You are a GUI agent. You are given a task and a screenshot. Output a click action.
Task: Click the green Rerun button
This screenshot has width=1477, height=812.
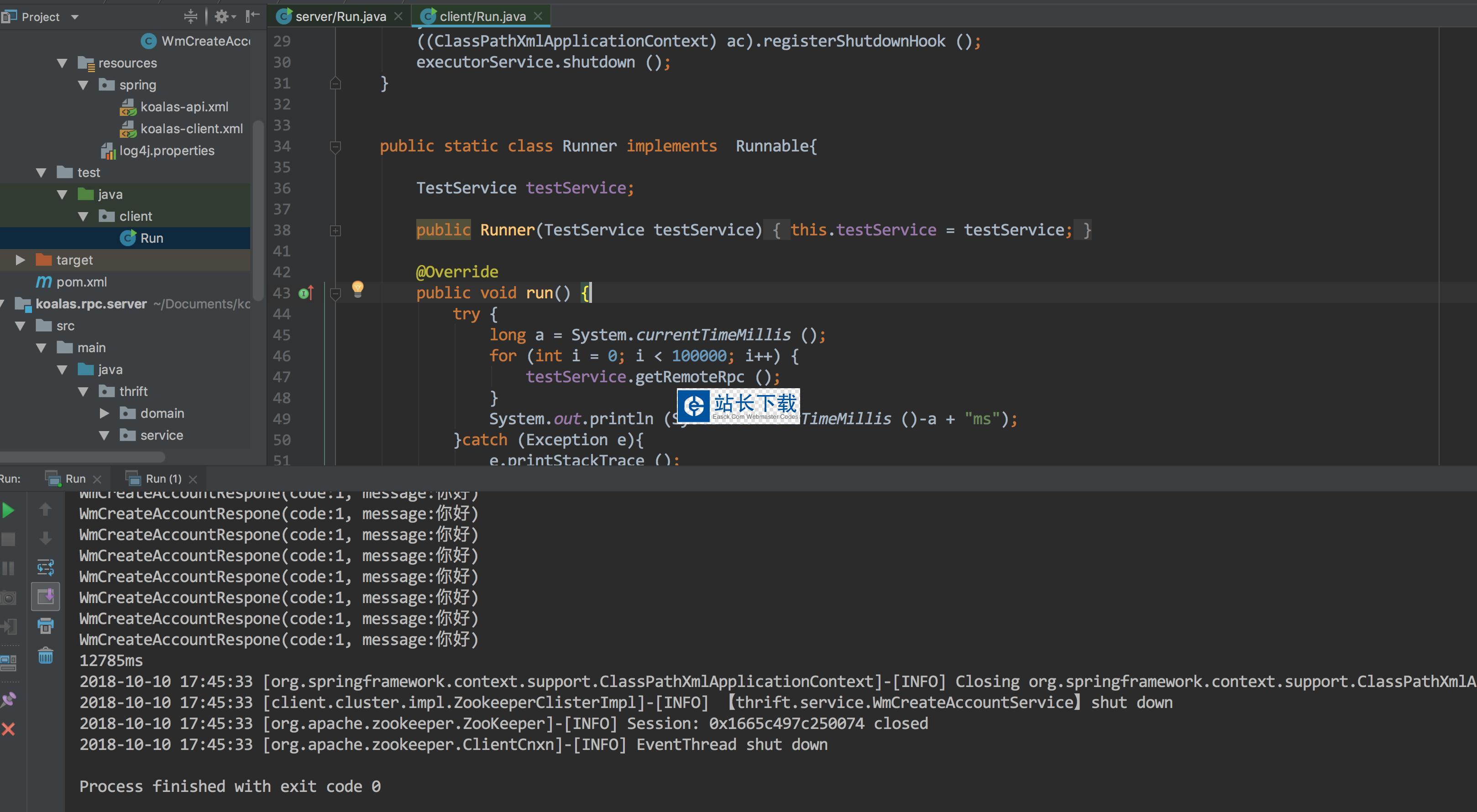(x=8, y=510)
